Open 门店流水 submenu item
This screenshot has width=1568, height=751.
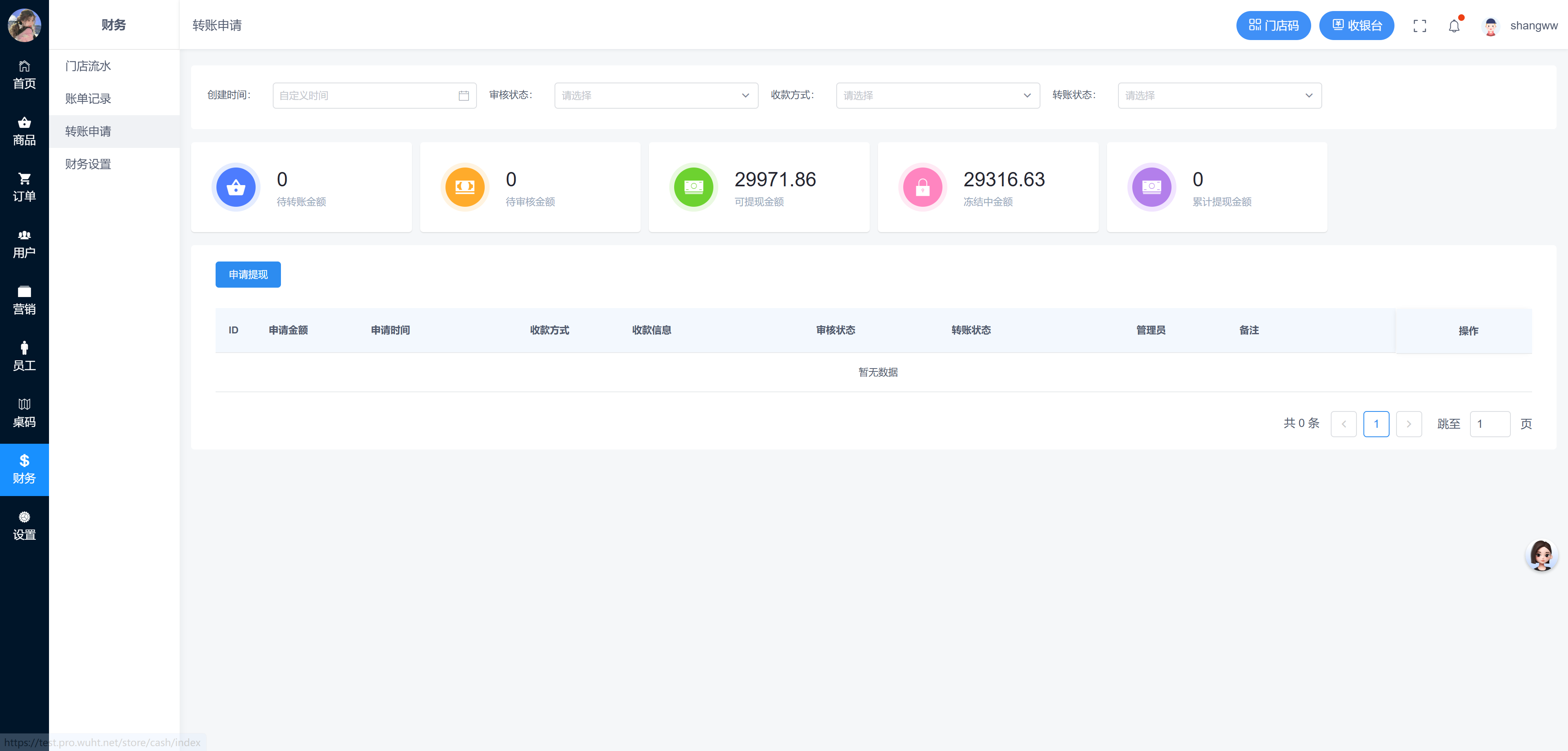pos(88,66)
